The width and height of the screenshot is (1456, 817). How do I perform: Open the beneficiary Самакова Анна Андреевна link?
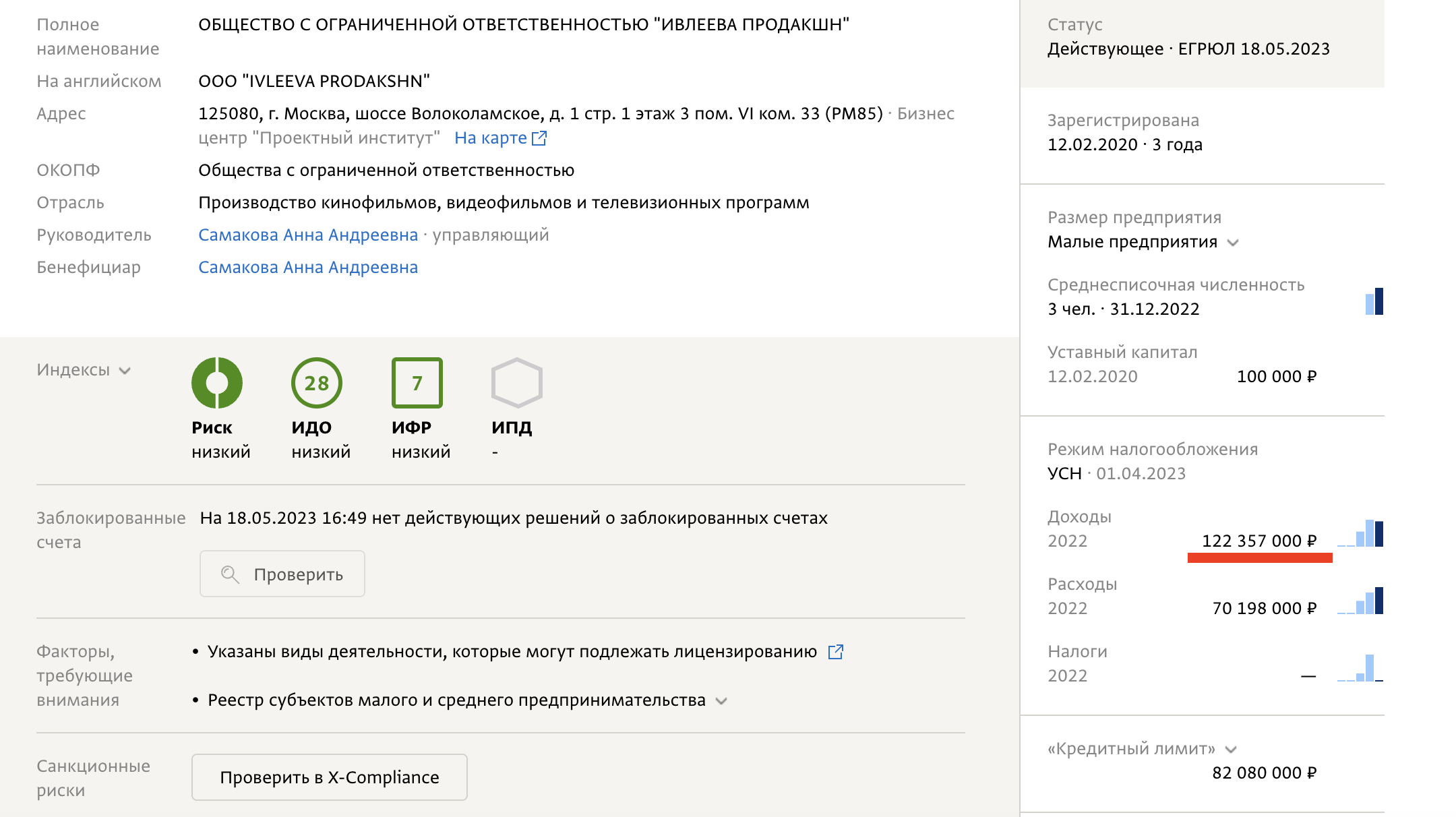tap(307, 267)
